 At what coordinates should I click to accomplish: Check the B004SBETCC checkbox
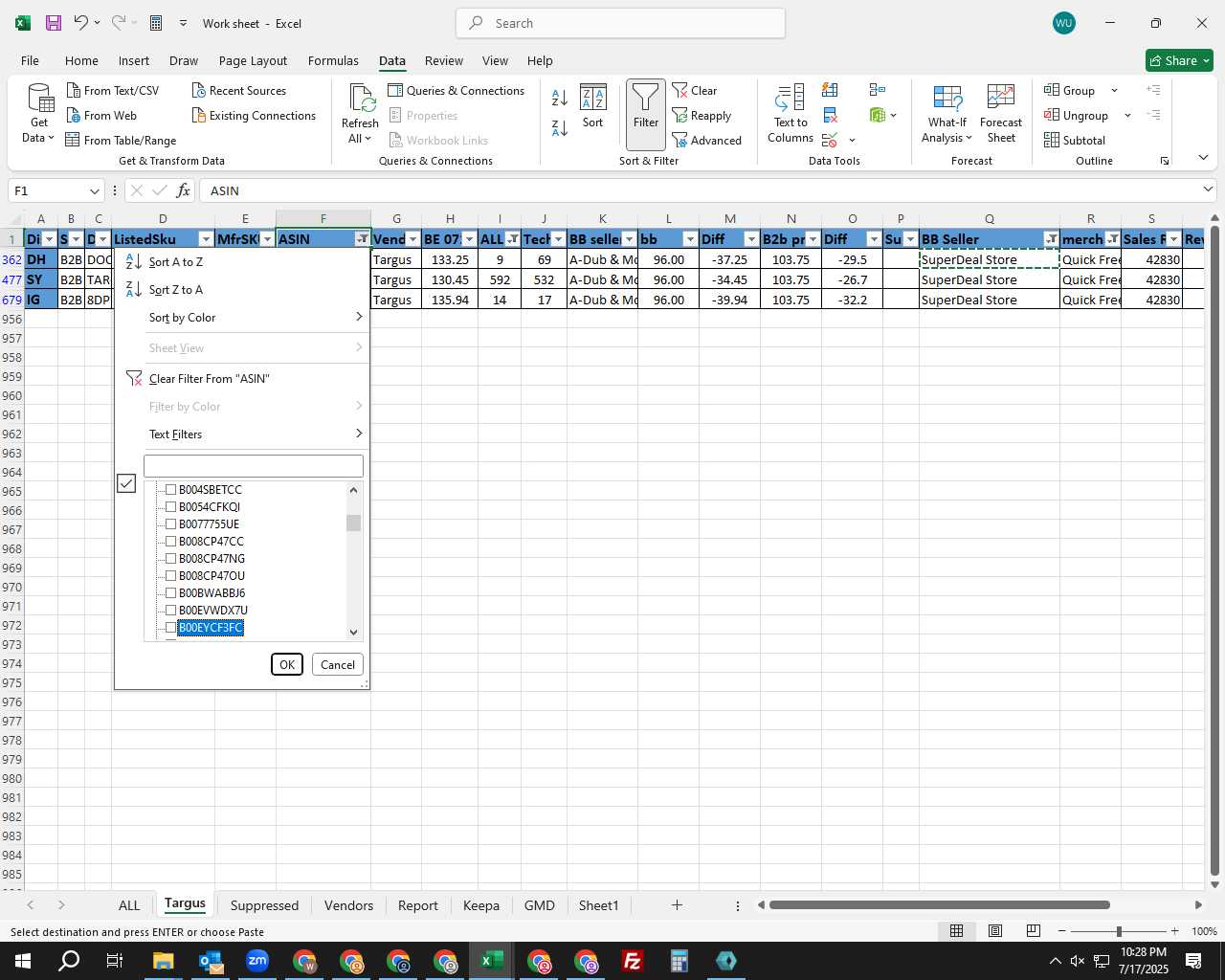click(171, 490)
